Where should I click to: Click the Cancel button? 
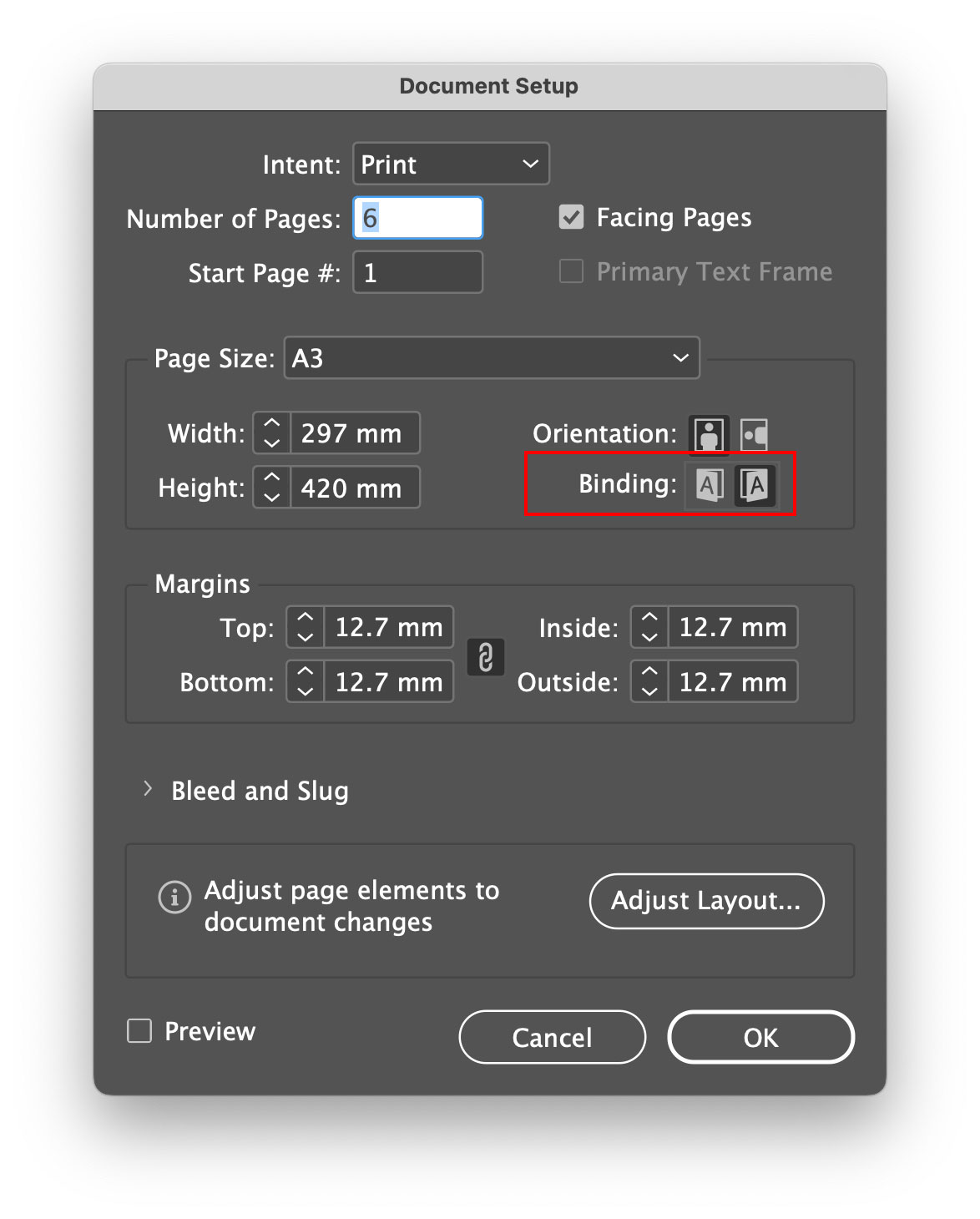(552, 1037)
